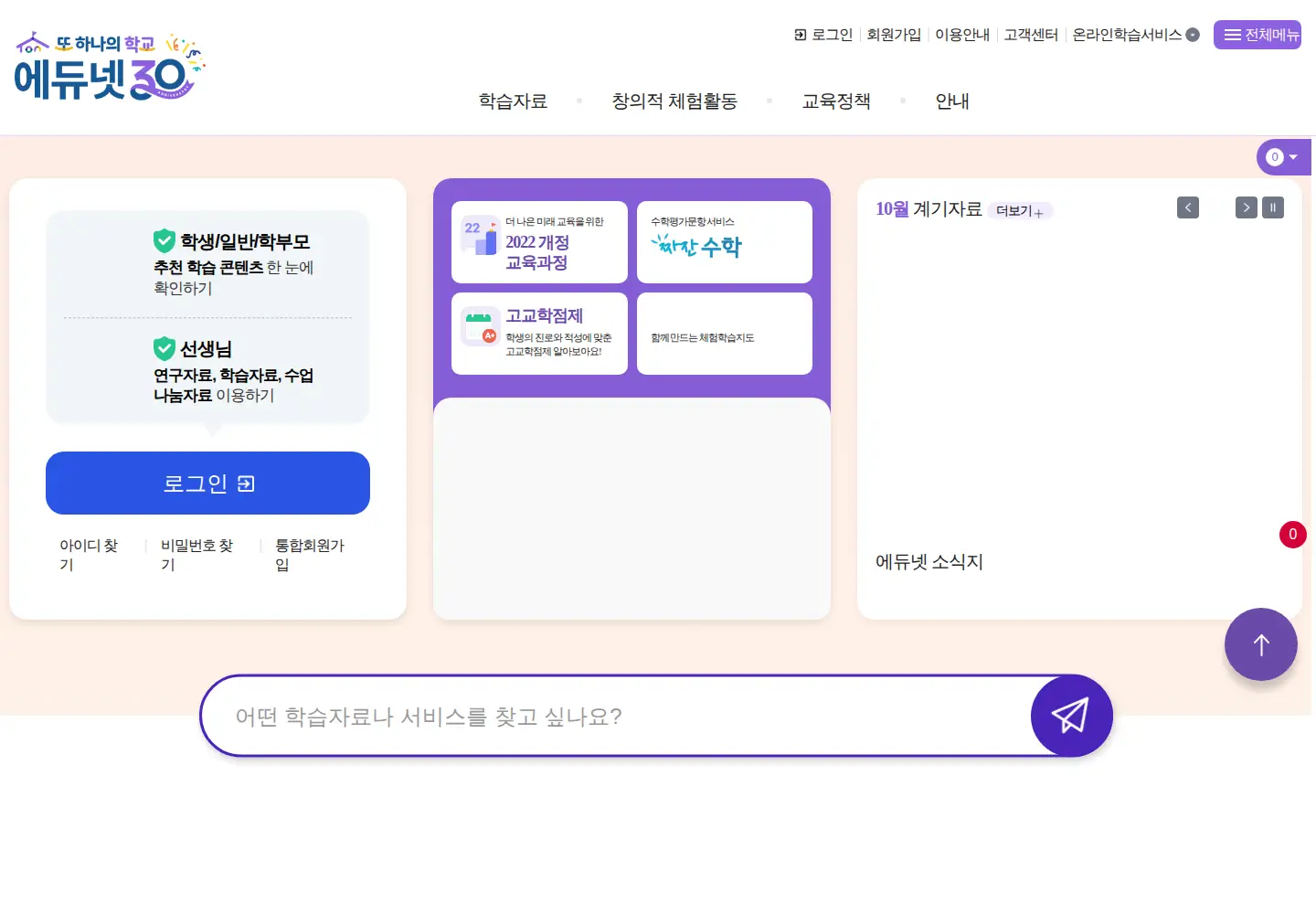Click the 10월 계기자료 heading
Viewport: 1316px width, 914px height.
click(x=929, y=209)
